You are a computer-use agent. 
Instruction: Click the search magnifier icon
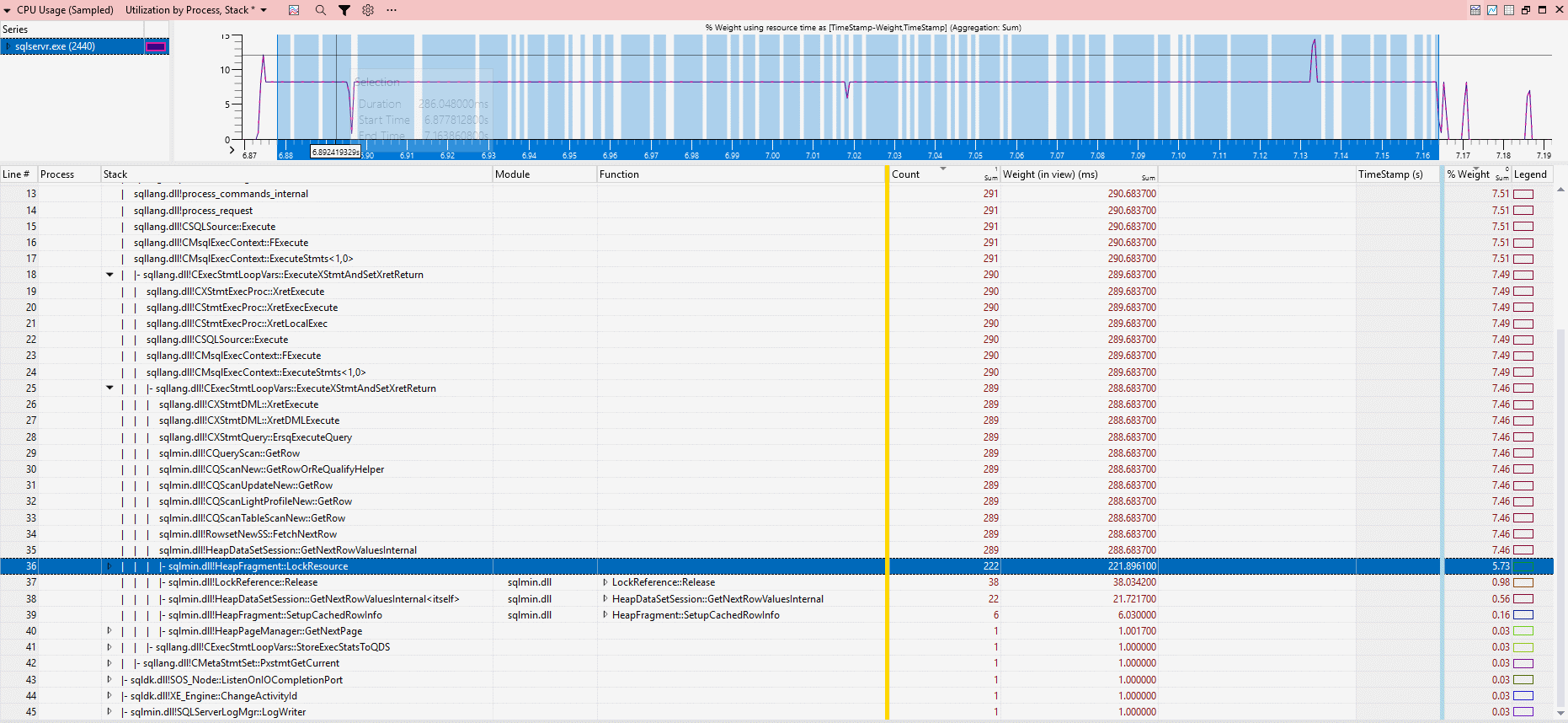point(320,10)
